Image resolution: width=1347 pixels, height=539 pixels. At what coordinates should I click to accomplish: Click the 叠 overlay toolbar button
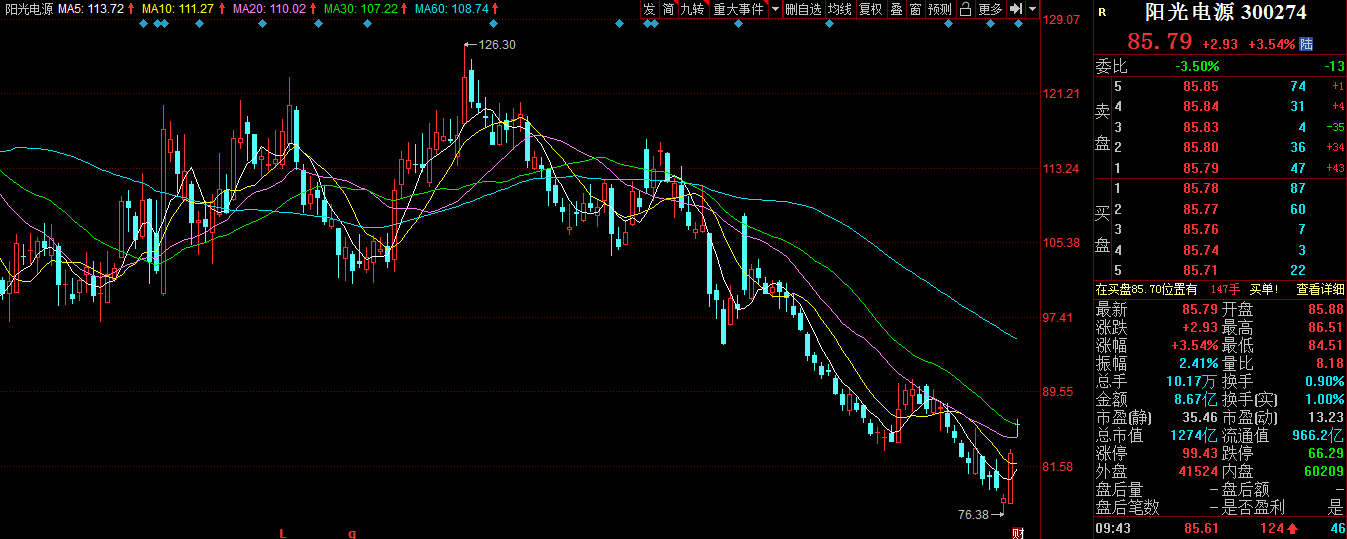(896, 9)
